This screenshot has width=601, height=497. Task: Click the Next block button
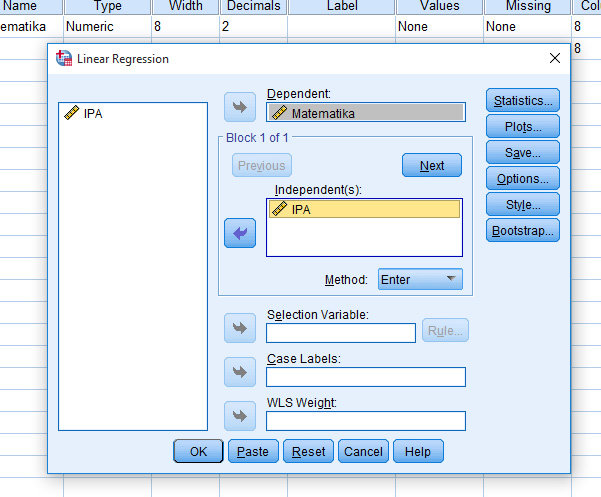pos(432,166)
